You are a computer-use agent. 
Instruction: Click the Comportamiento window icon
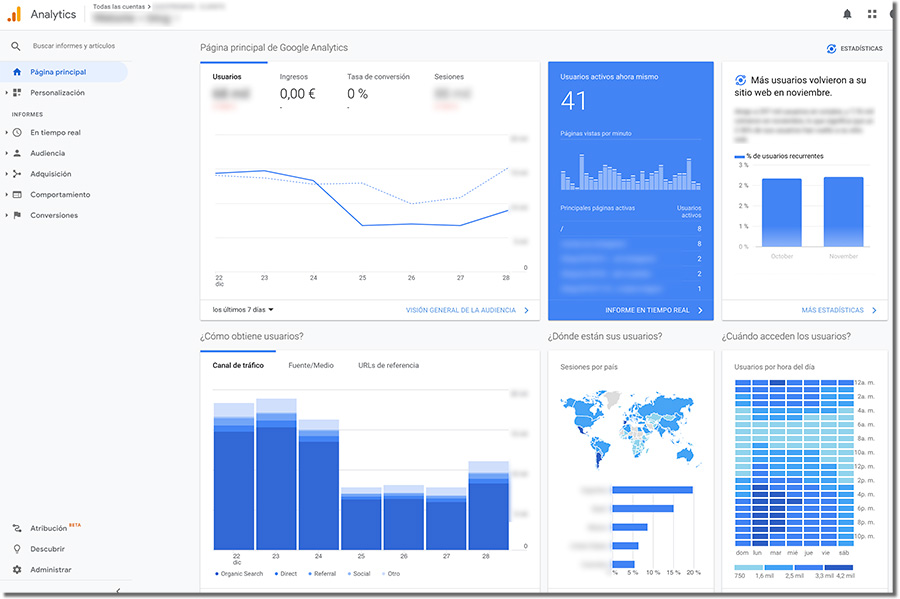tap(17, 195)
